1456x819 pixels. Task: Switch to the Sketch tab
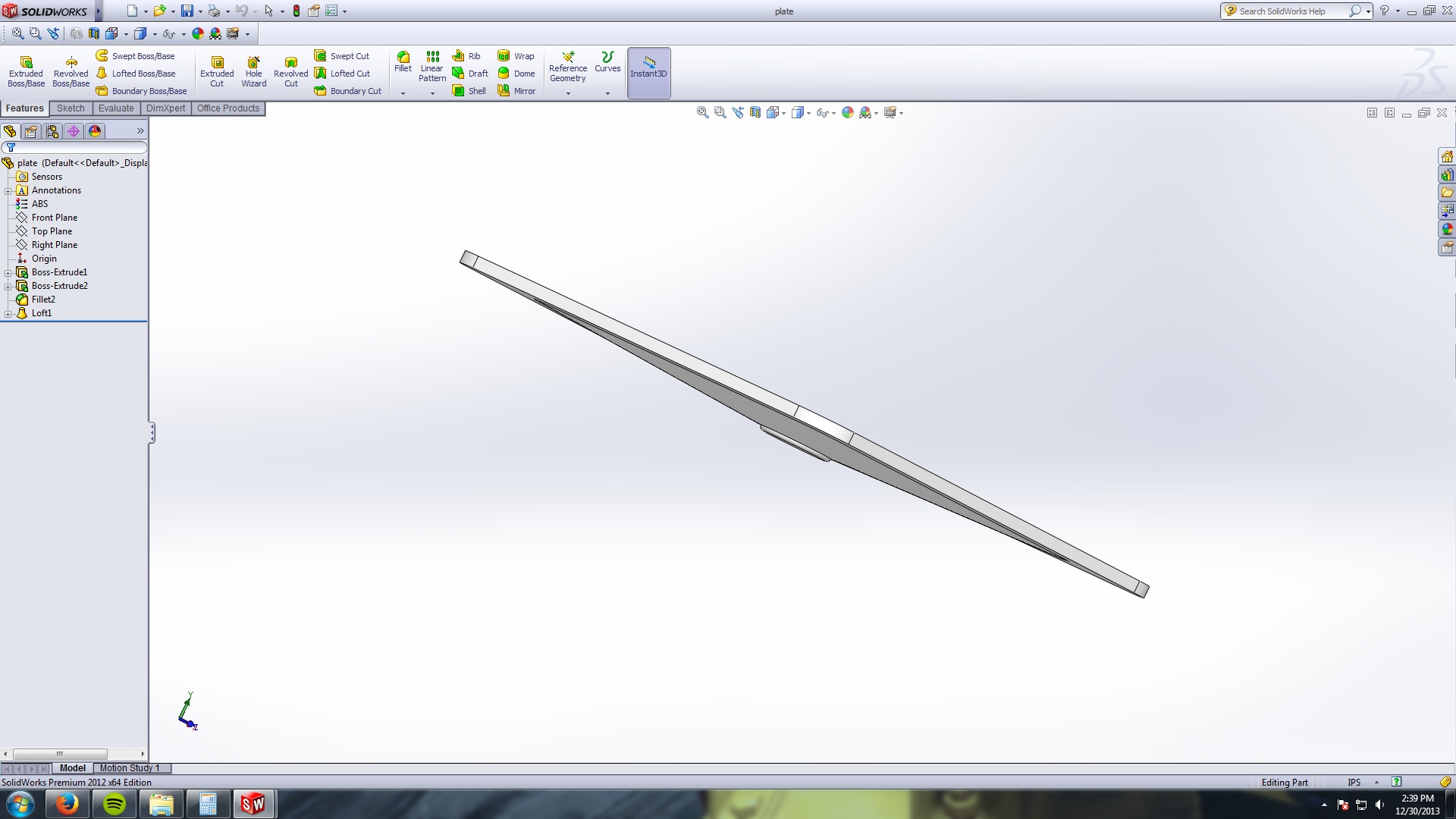point(71,108)
